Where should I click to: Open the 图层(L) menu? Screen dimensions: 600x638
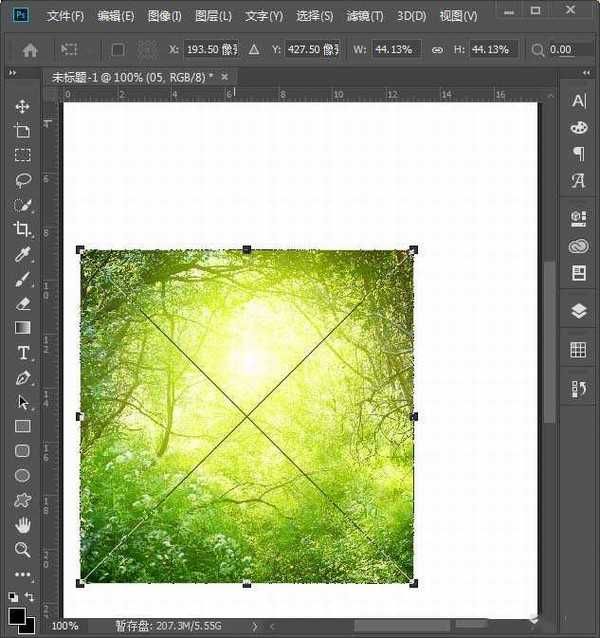(x=213, y=16)
